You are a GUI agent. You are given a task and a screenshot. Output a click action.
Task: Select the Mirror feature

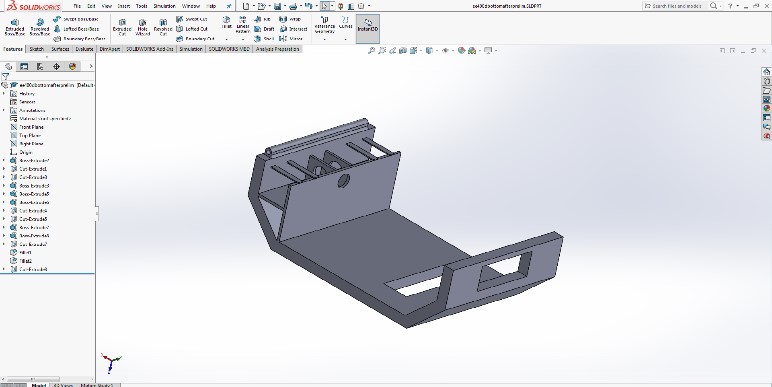[291, 39]
